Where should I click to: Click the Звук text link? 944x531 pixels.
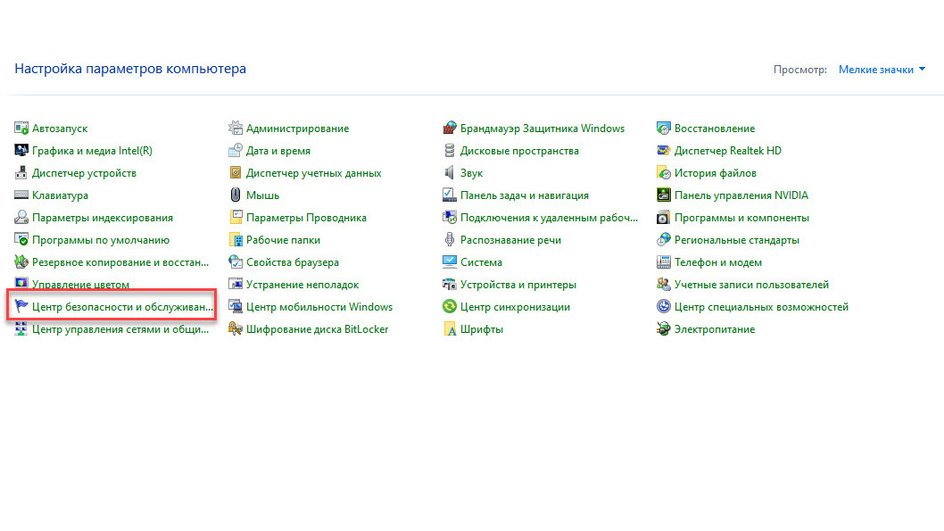coord(471,173)
